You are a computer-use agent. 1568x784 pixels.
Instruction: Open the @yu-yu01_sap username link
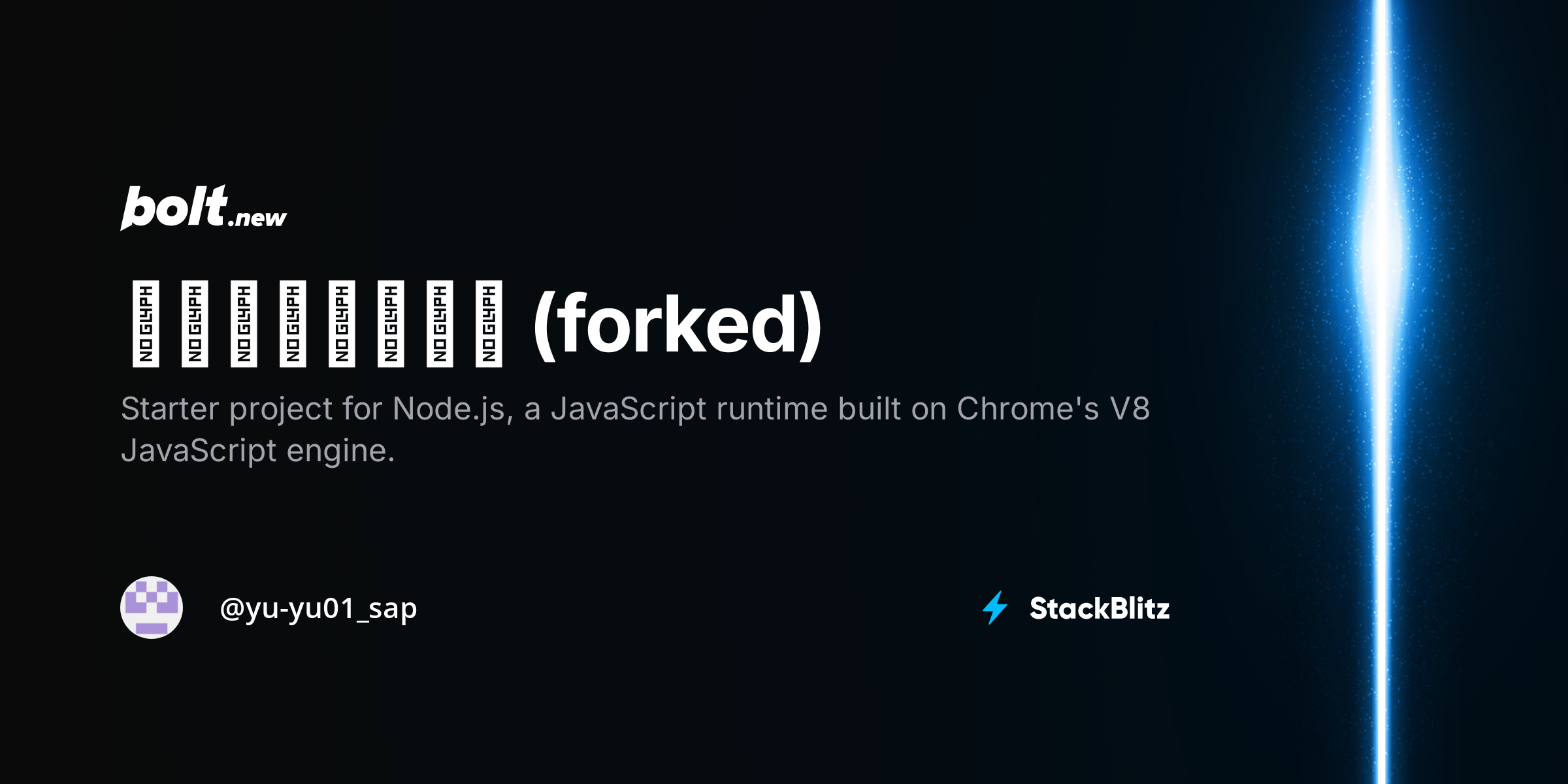click(x=318, y=609)
